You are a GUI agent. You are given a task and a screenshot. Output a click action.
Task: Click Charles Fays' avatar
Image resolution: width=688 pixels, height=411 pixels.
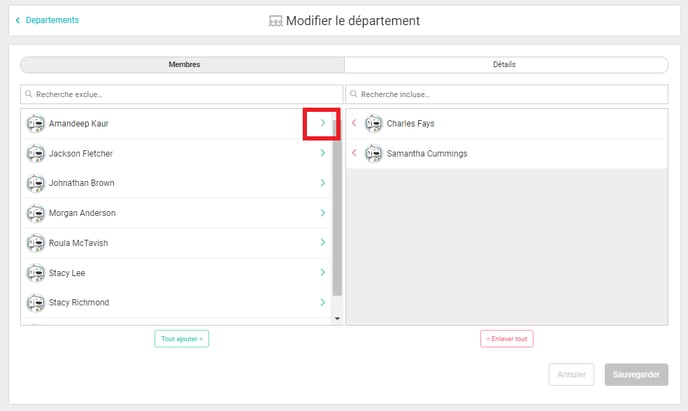pyautogui.click(x=374, y=124)
